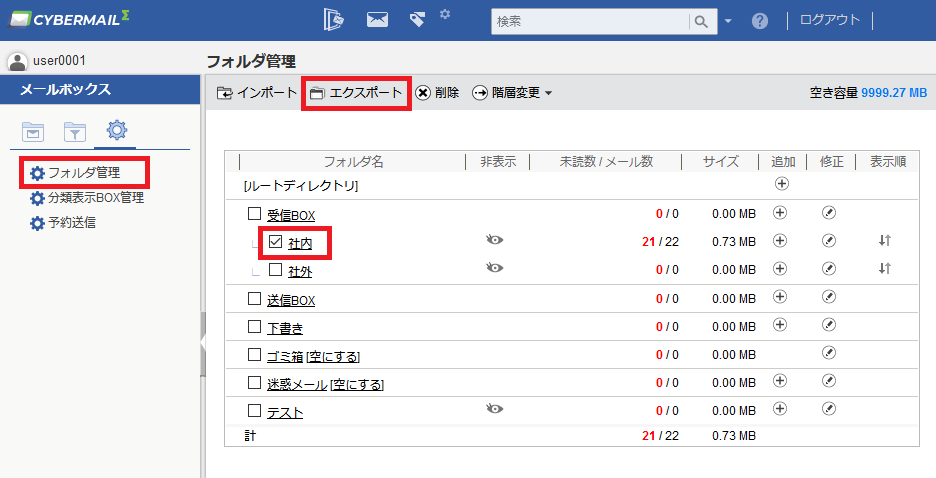Open the 下書き folder link

pos(285,328)
